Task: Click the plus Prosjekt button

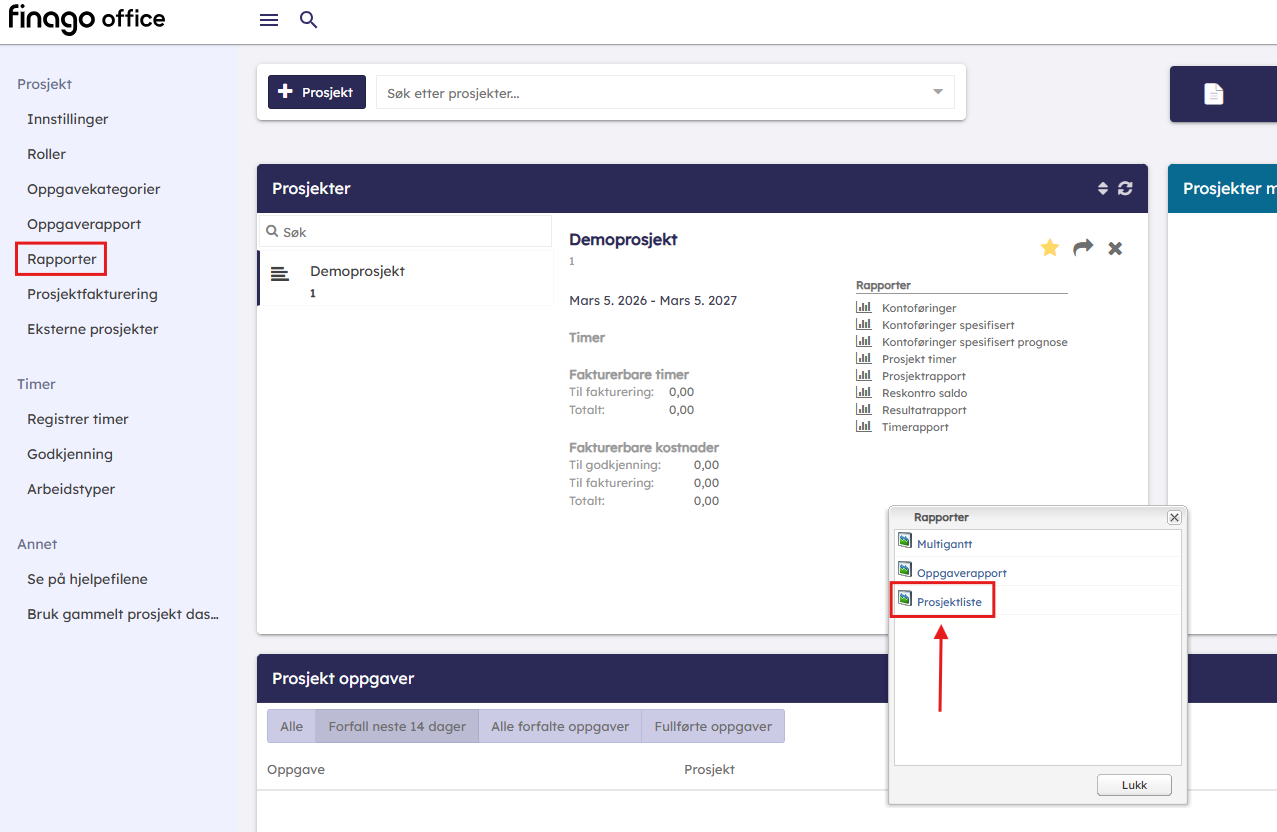Action: tap(316, 92)
